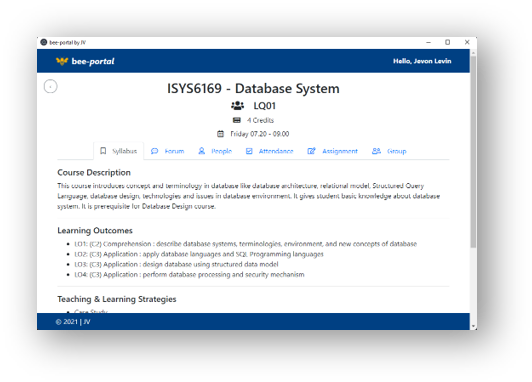The width and height of the screenshot is (532, 382).
Task: Switch to the Group tab
Action: pyautogui.click(x=389, y=151)
